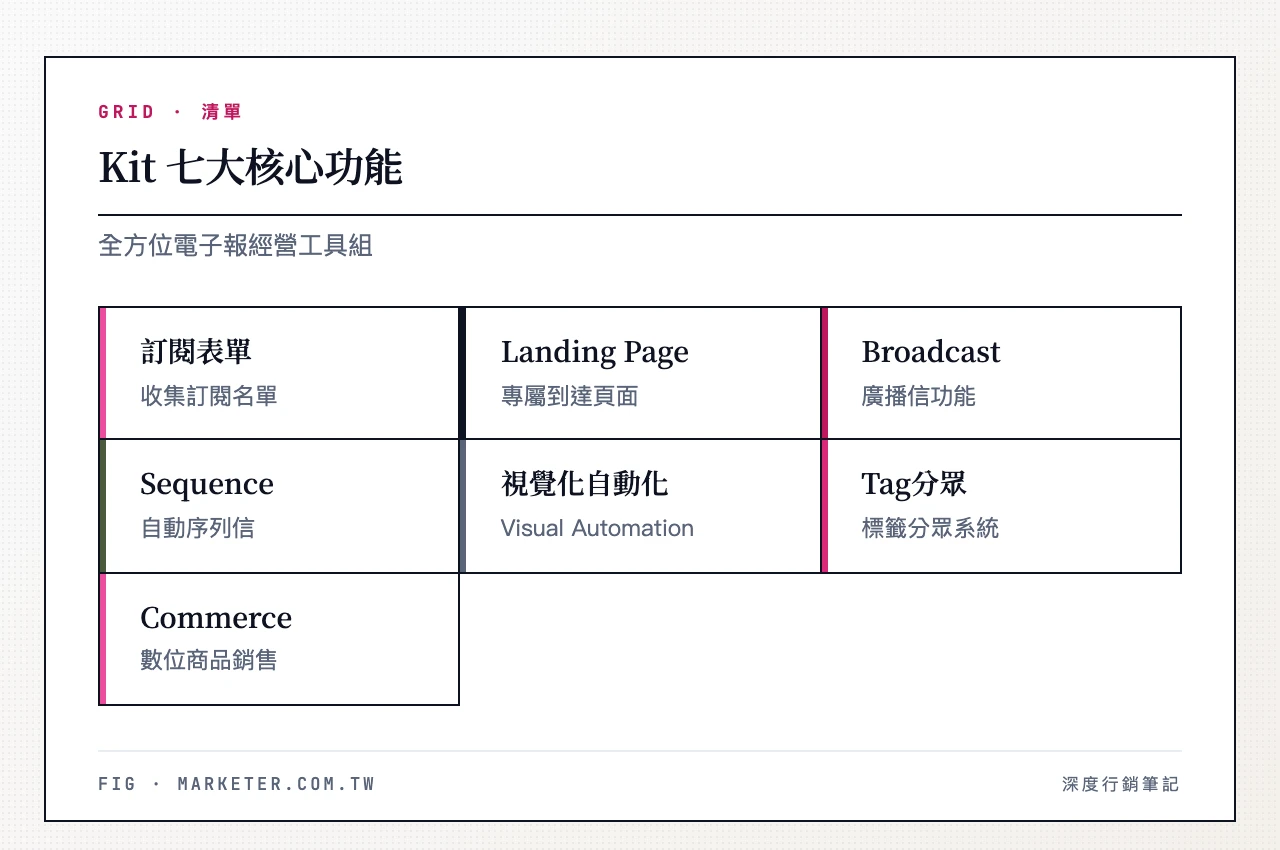Select the 'Commerce' card heading
Screen dimensions: 1280x850
(216, 617)
